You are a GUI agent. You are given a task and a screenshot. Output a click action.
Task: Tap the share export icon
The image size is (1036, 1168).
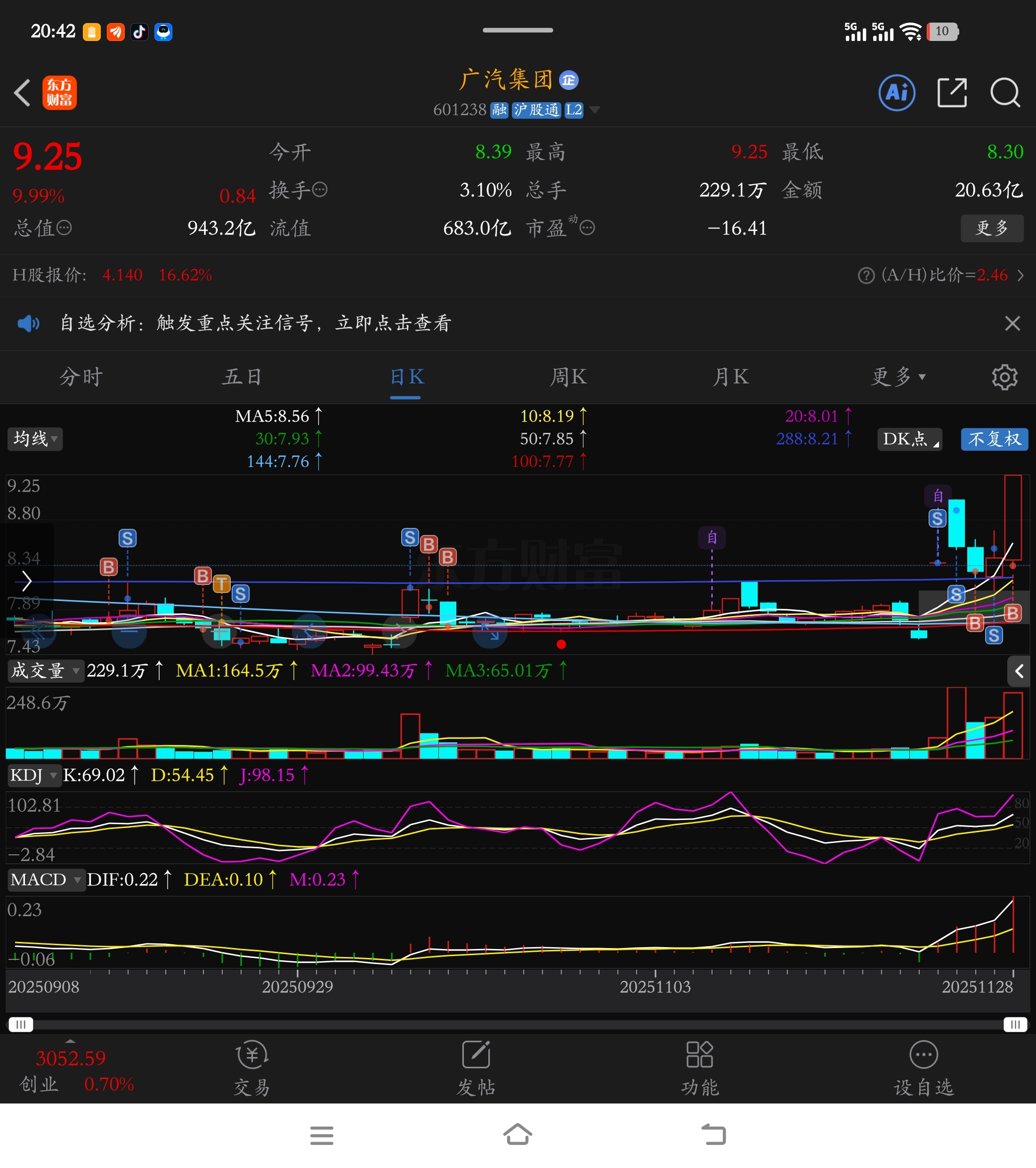(951, 93)
